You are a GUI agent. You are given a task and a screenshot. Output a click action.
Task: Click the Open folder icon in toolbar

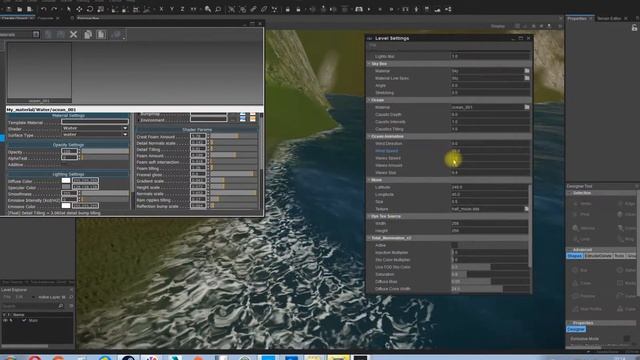click(19, 9)
